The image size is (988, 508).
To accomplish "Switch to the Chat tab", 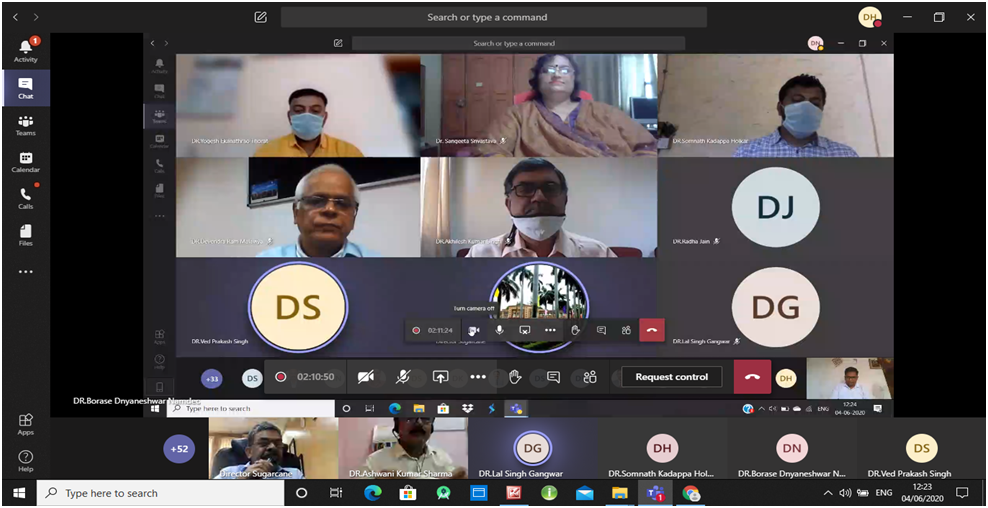I will 25,88.
